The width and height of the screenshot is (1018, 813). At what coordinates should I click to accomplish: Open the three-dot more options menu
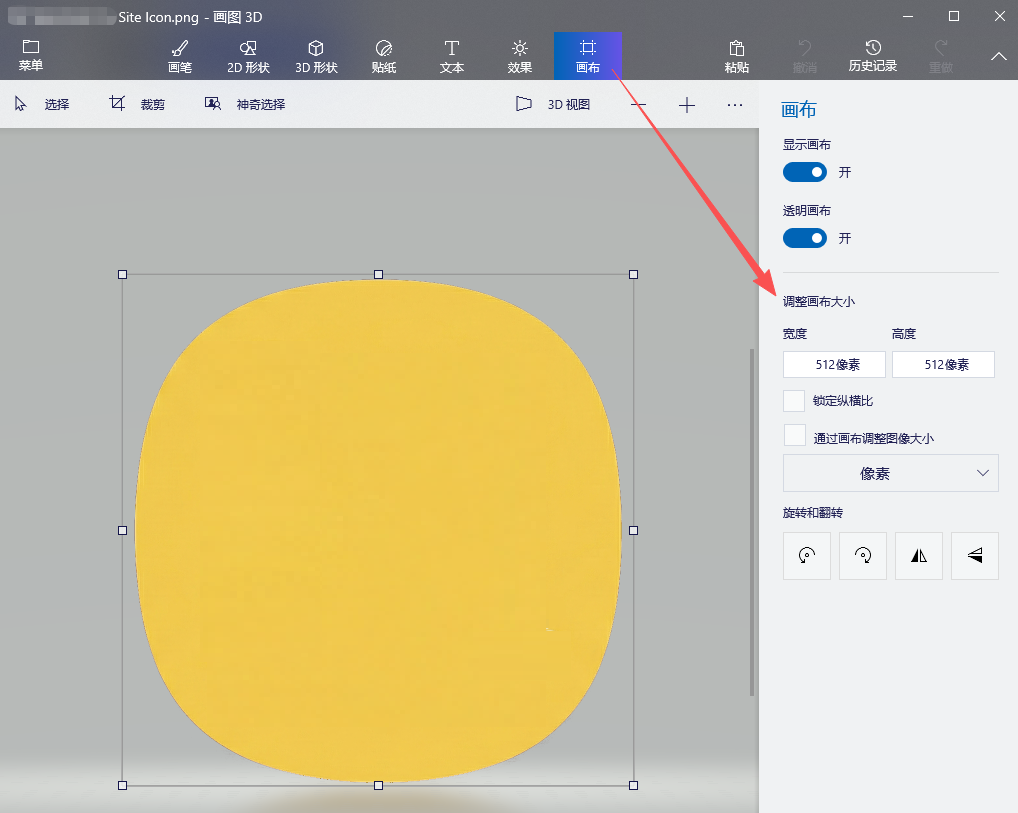[x=734, y=105]
